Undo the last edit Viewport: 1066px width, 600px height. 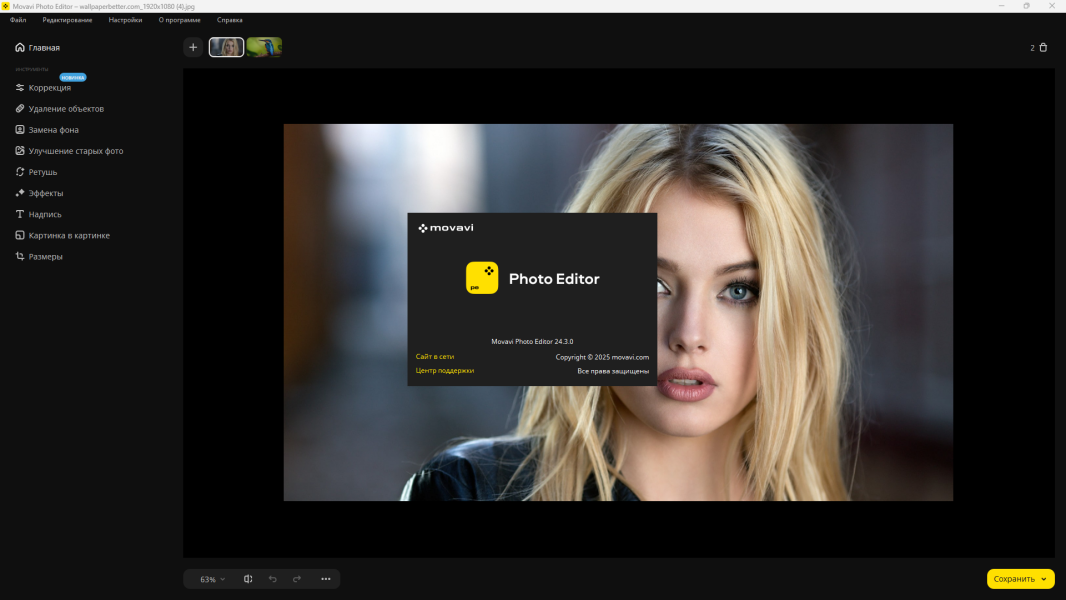273,579
